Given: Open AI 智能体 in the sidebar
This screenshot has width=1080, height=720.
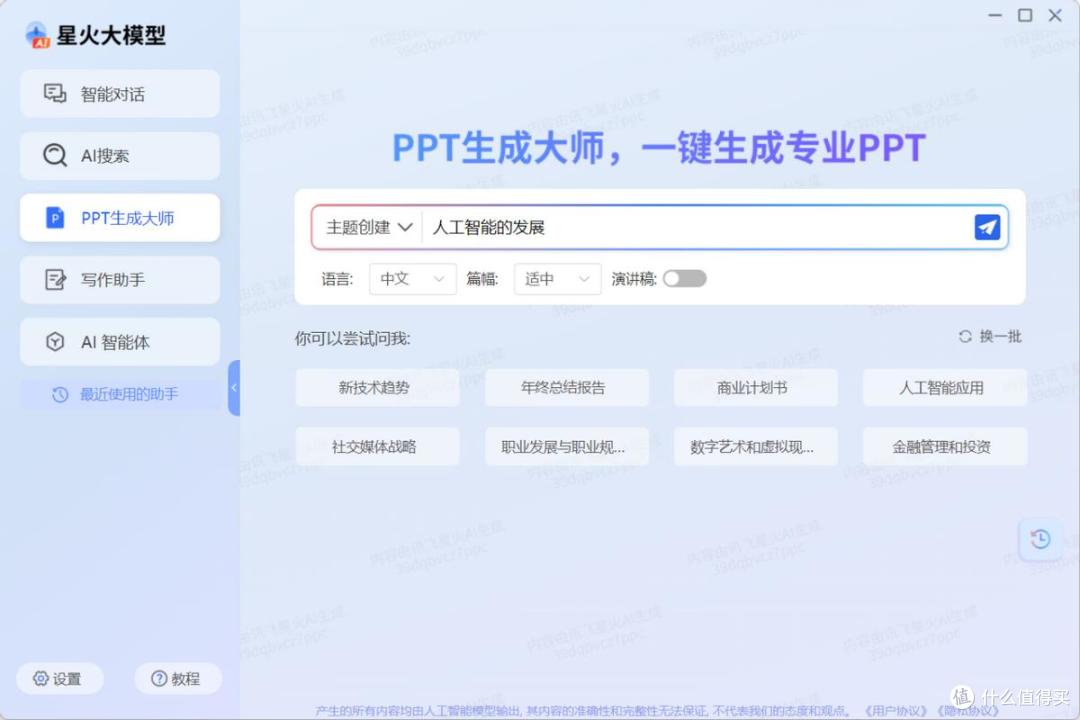Looking at the screenshot, I should [120, 342].
